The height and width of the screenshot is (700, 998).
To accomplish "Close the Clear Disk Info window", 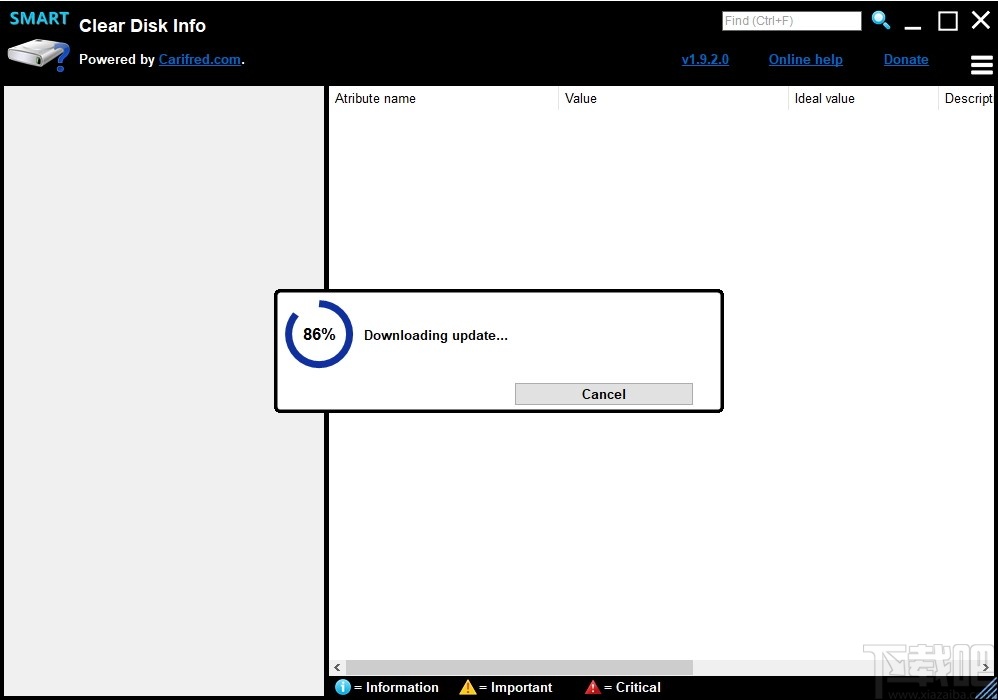I will pyautogui.click(x=981, y=20).
